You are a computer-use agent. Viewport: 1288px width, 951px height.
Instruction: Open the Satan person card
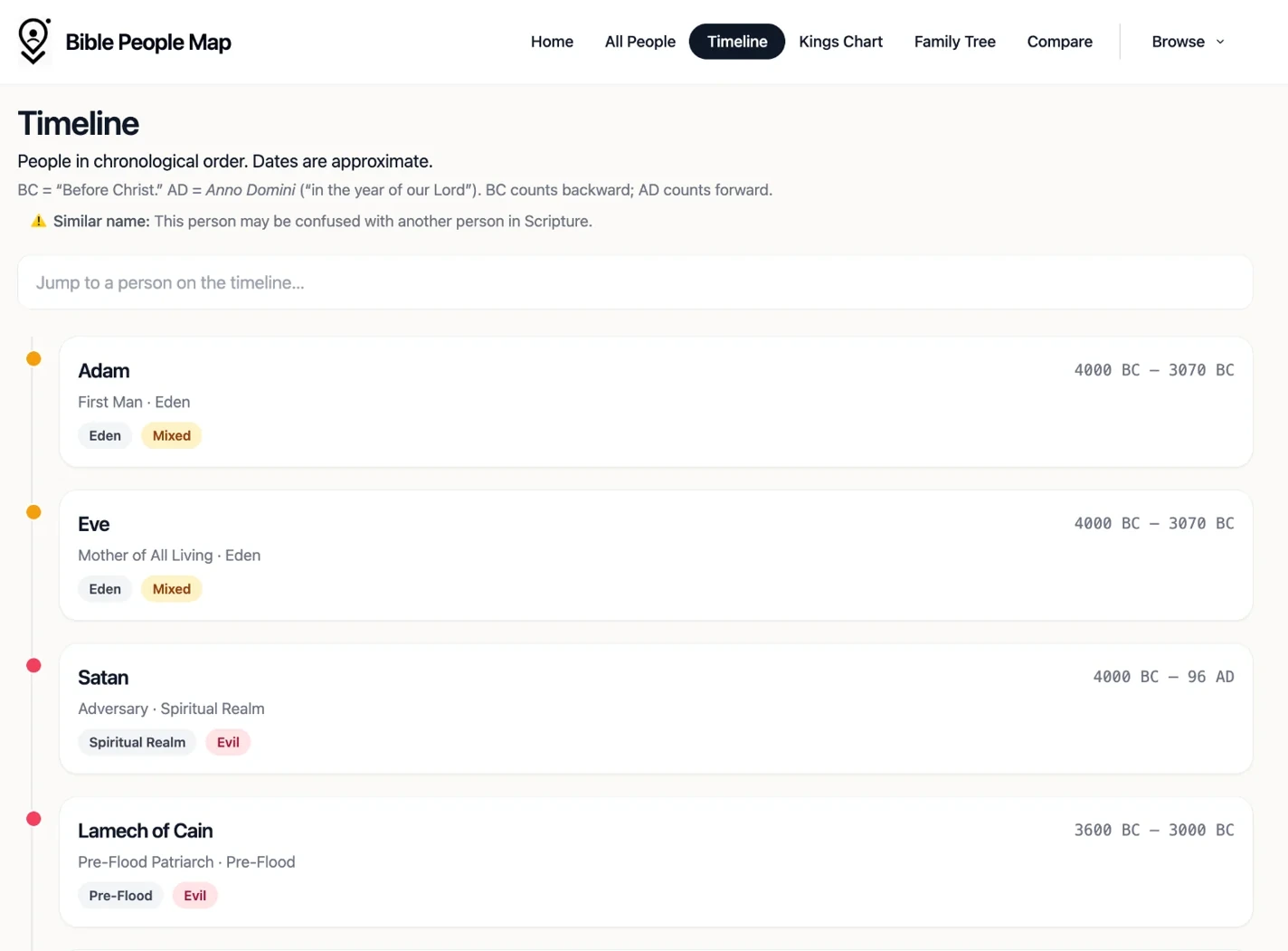click(656, 708)
